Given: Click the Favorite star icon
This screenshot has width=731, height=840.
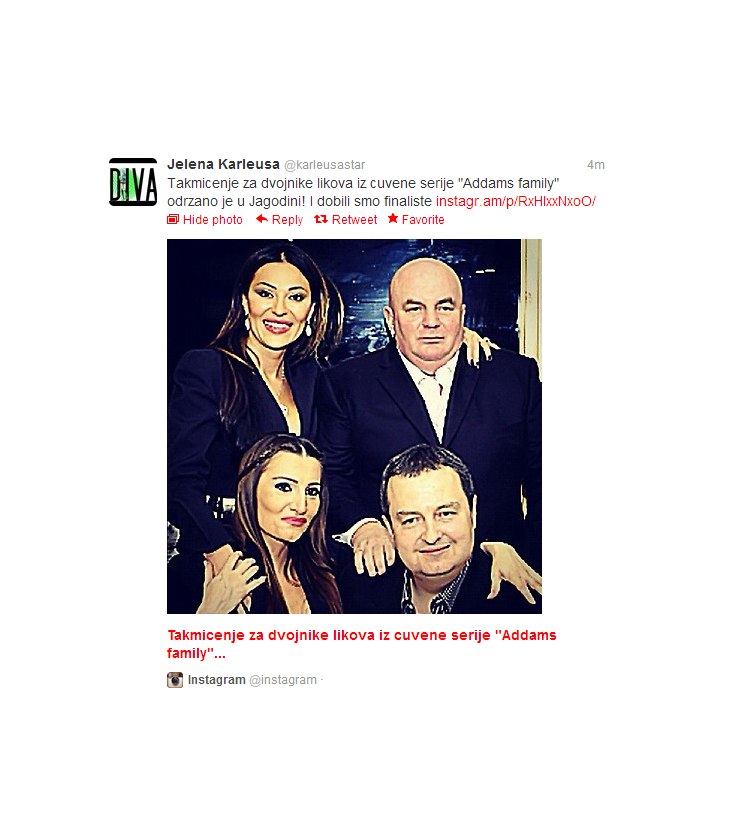Looking at the screenshot, I should click(x=393, y=218).
